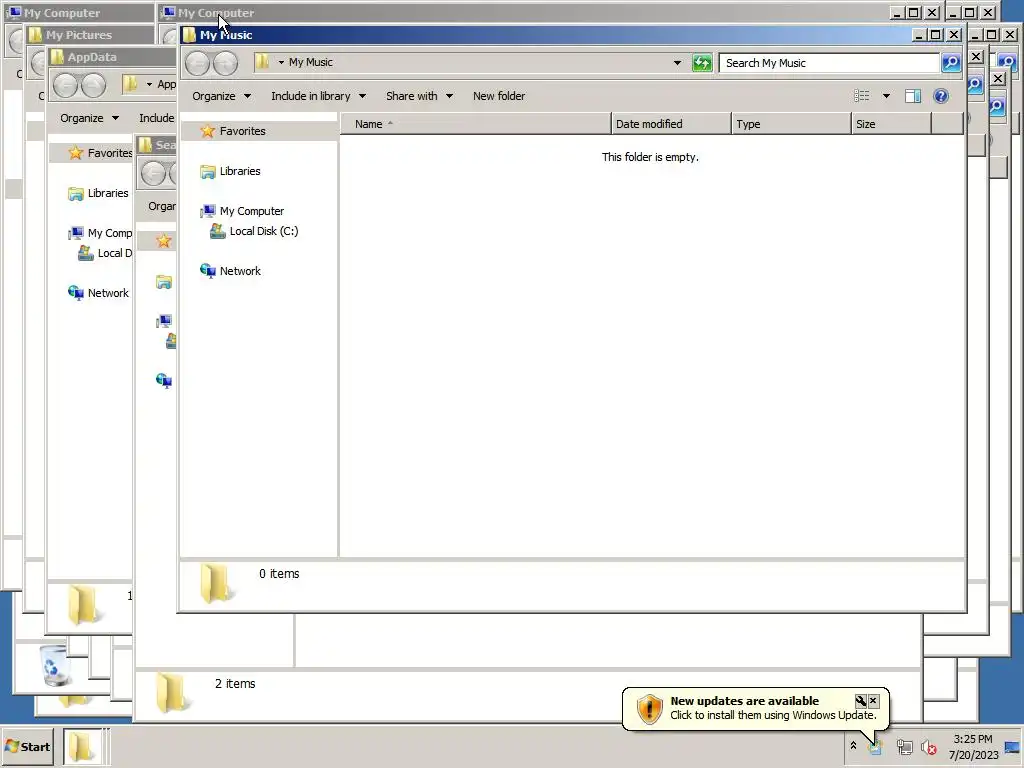The width and height of the screenshot is (1024, 768).
Task: Select My Computer in AppData navigation pane
Action: coord(100,233)
